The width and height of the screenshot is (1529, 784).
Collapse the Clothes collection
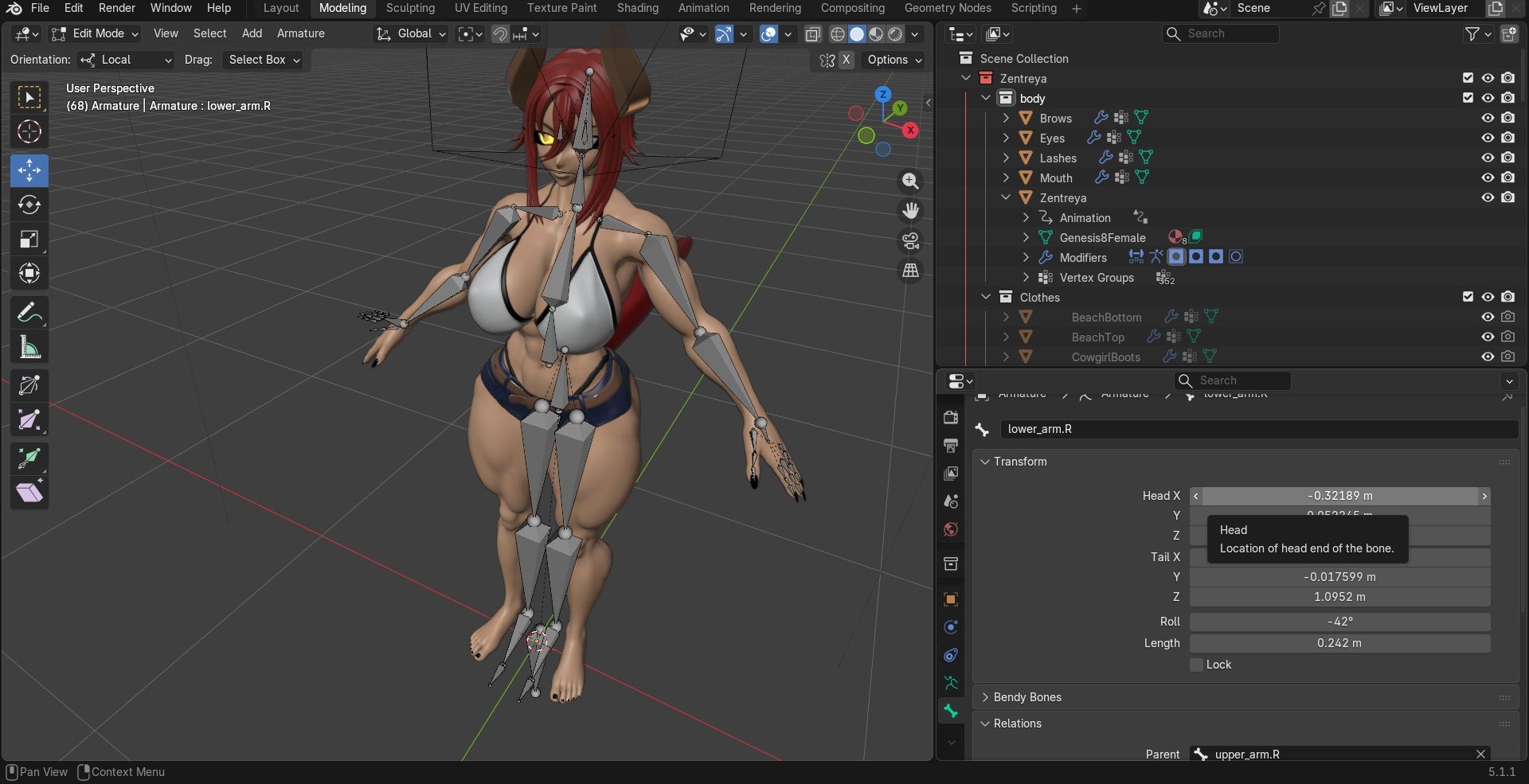986,297
